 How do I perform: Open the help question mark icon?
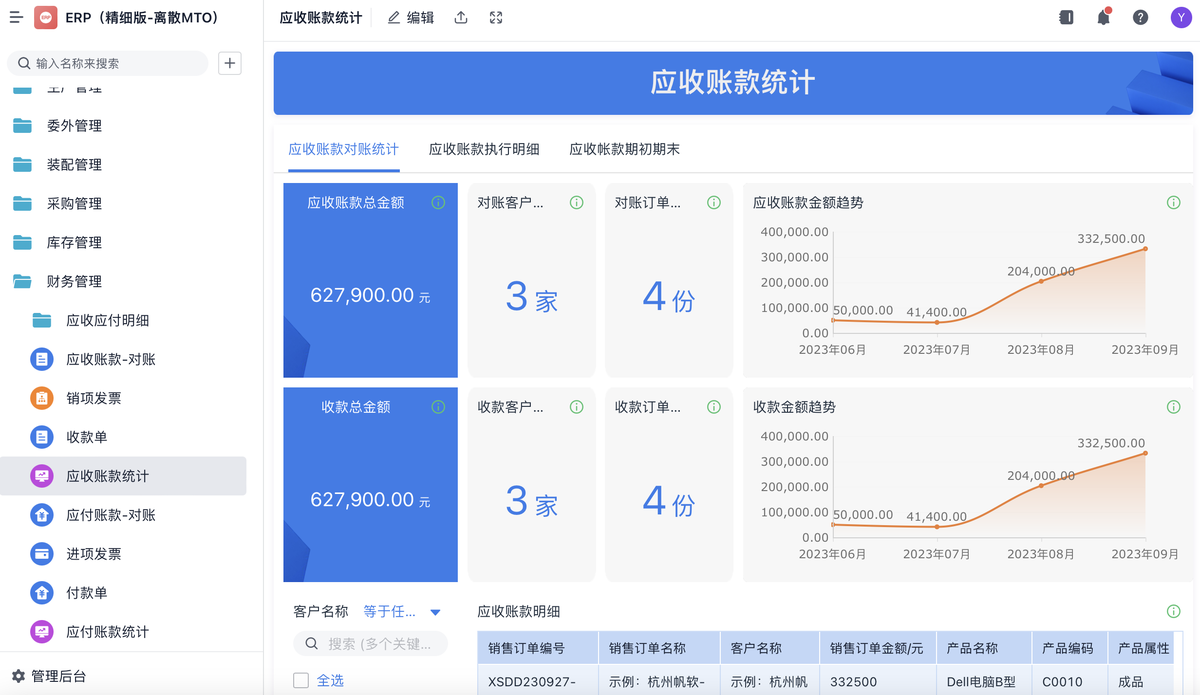point(1140,18)
